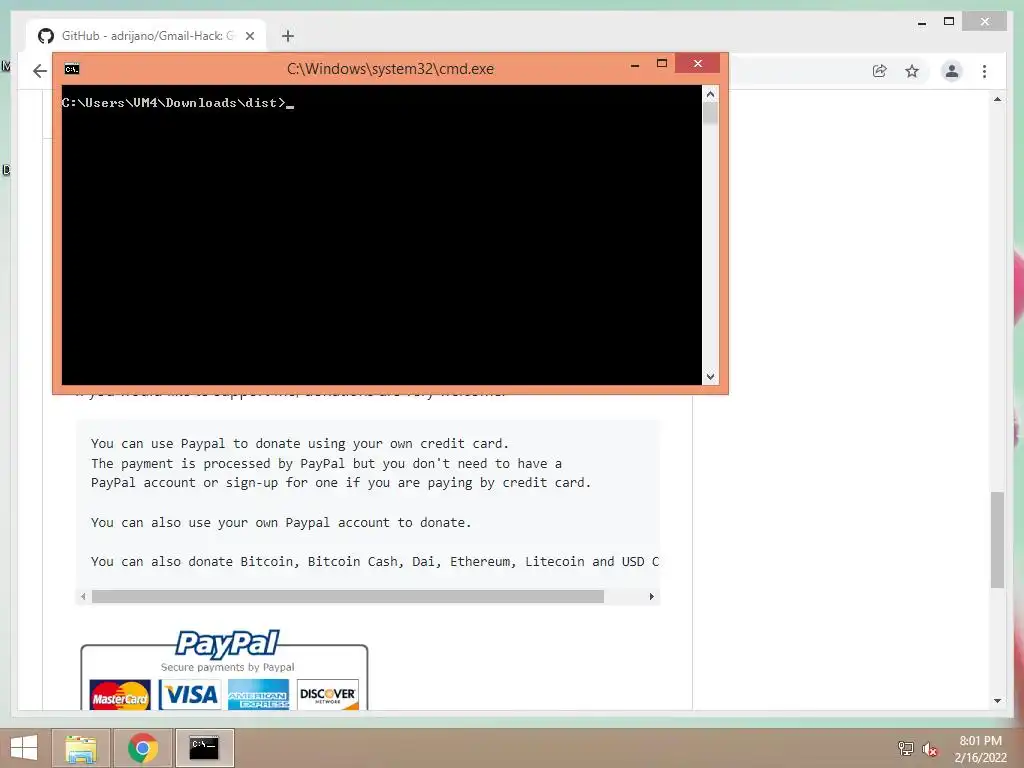Close the cmd.exe window
1024x768 pixels.
(x=697, y=63)
